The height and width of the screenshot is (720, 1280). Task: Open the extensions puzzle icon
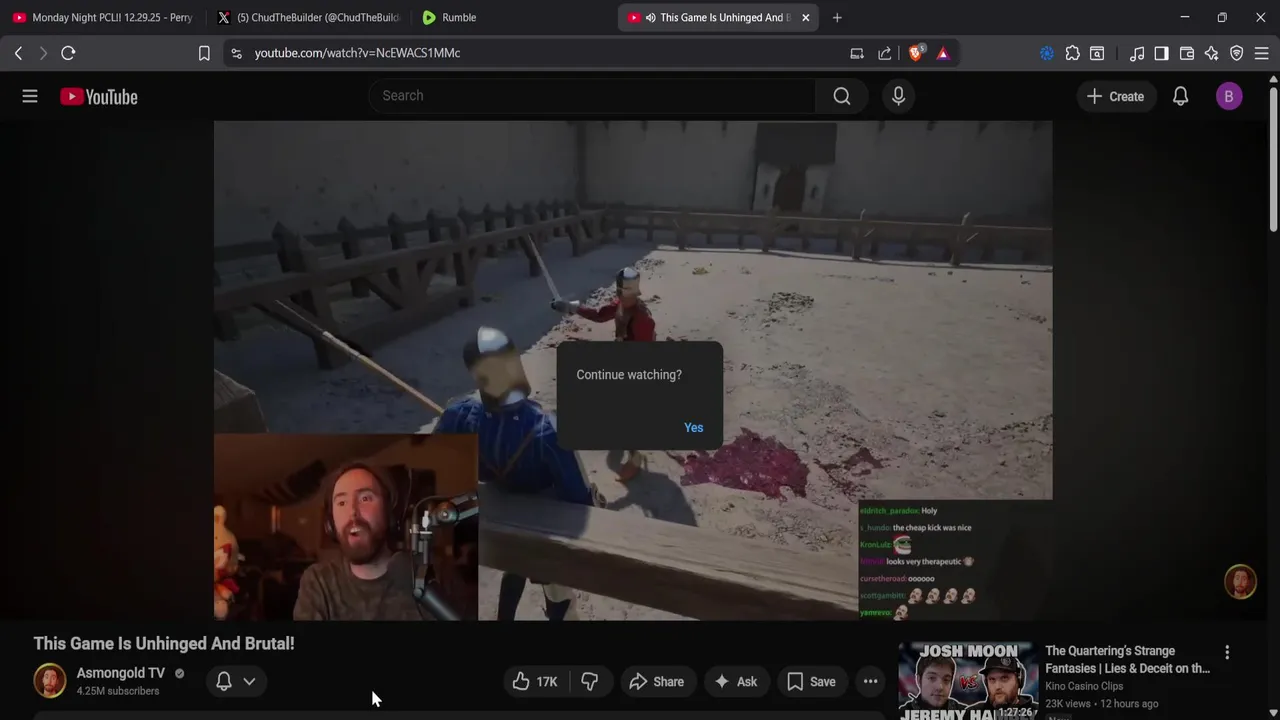pyautogui.click(x=1072, y=53)
